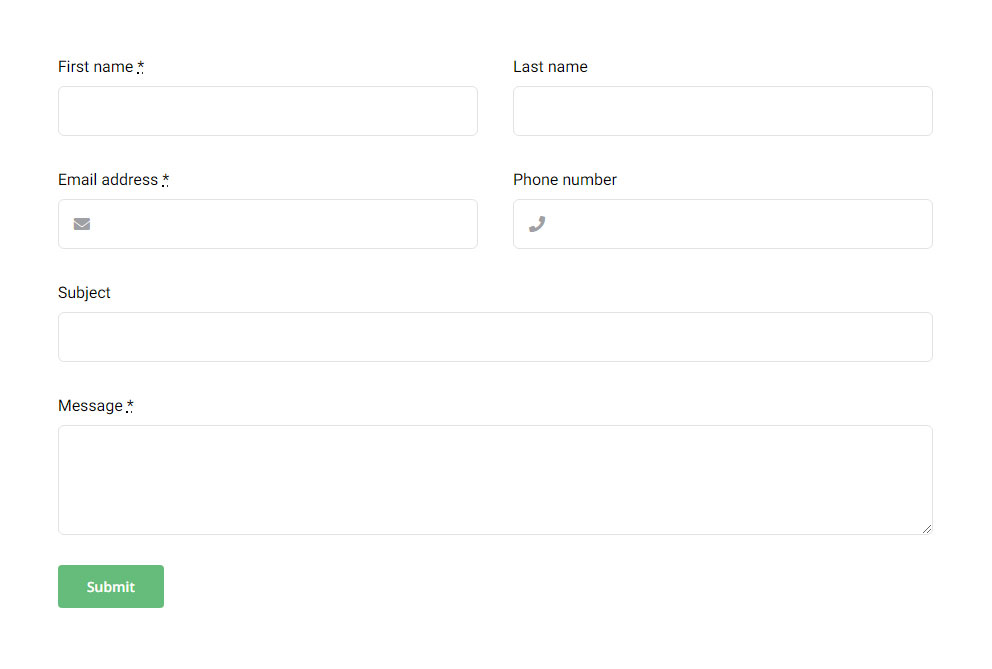
Task: Focus the First name input field
Action: 268,111
